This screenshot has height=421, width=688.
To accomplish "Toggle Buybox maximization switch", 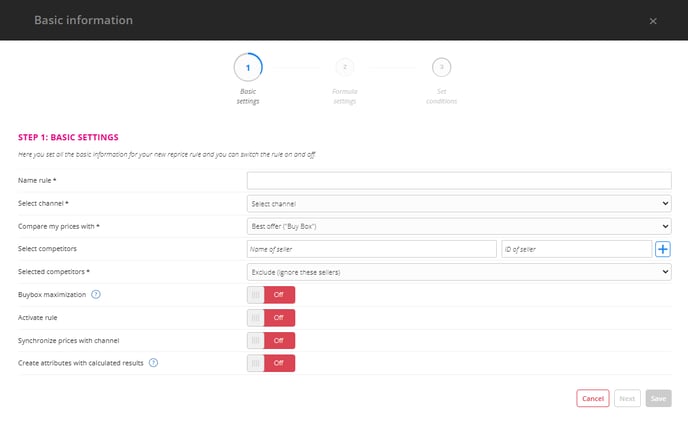I will click(x=271, y=295).
